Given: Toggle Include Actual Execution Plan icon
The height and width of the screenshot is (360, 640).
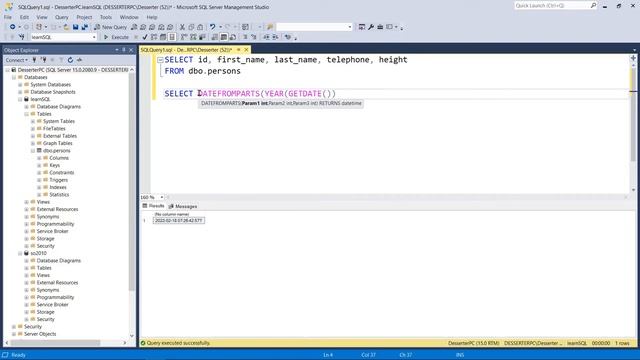Looking at the screenshot, I should (184, 37).
